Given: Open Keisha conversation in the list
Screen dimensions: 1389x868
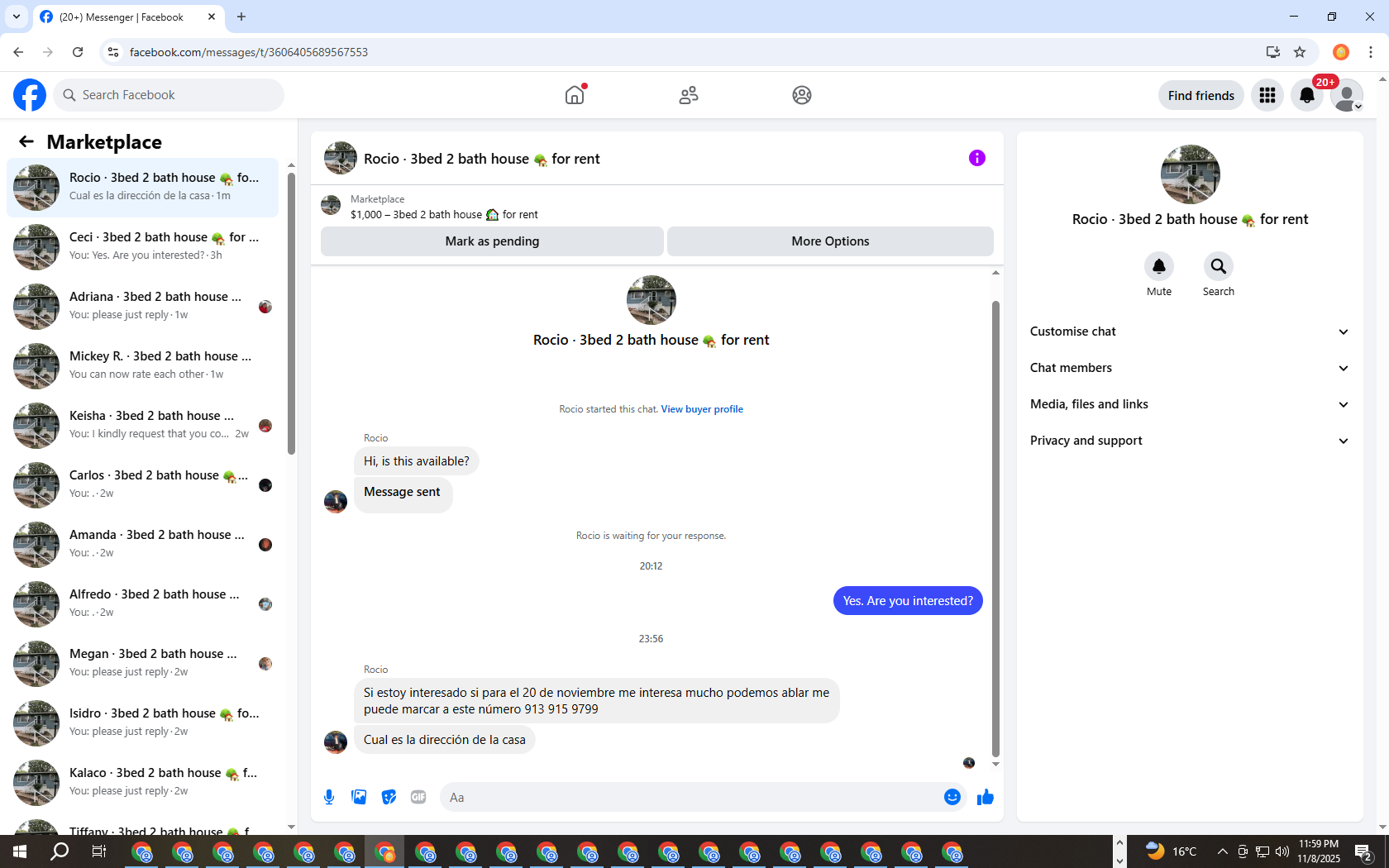Looking at the screenshot, I should tap(142, 426).
